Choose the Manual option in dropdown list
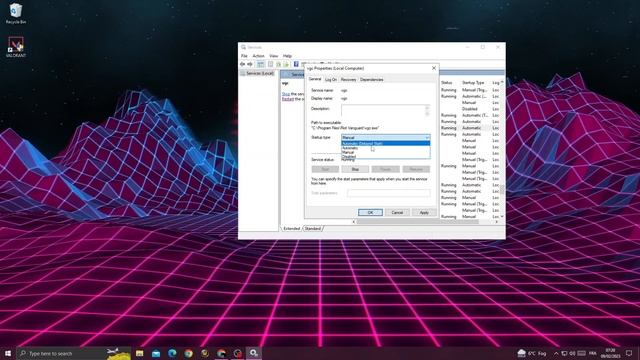Viewport: 640px width, 360px height. (386, 152)
